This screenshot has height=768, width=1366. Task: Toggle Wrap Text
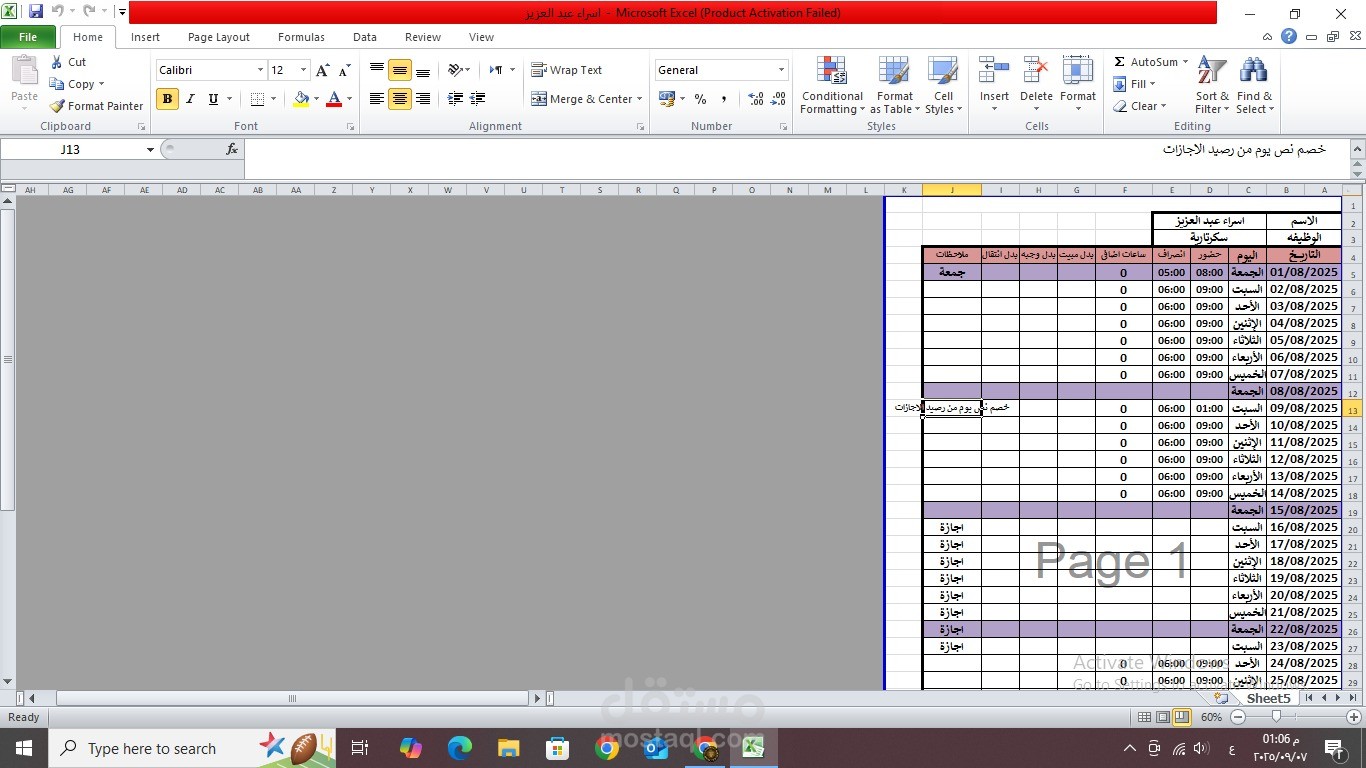click(x=566, y=70)
